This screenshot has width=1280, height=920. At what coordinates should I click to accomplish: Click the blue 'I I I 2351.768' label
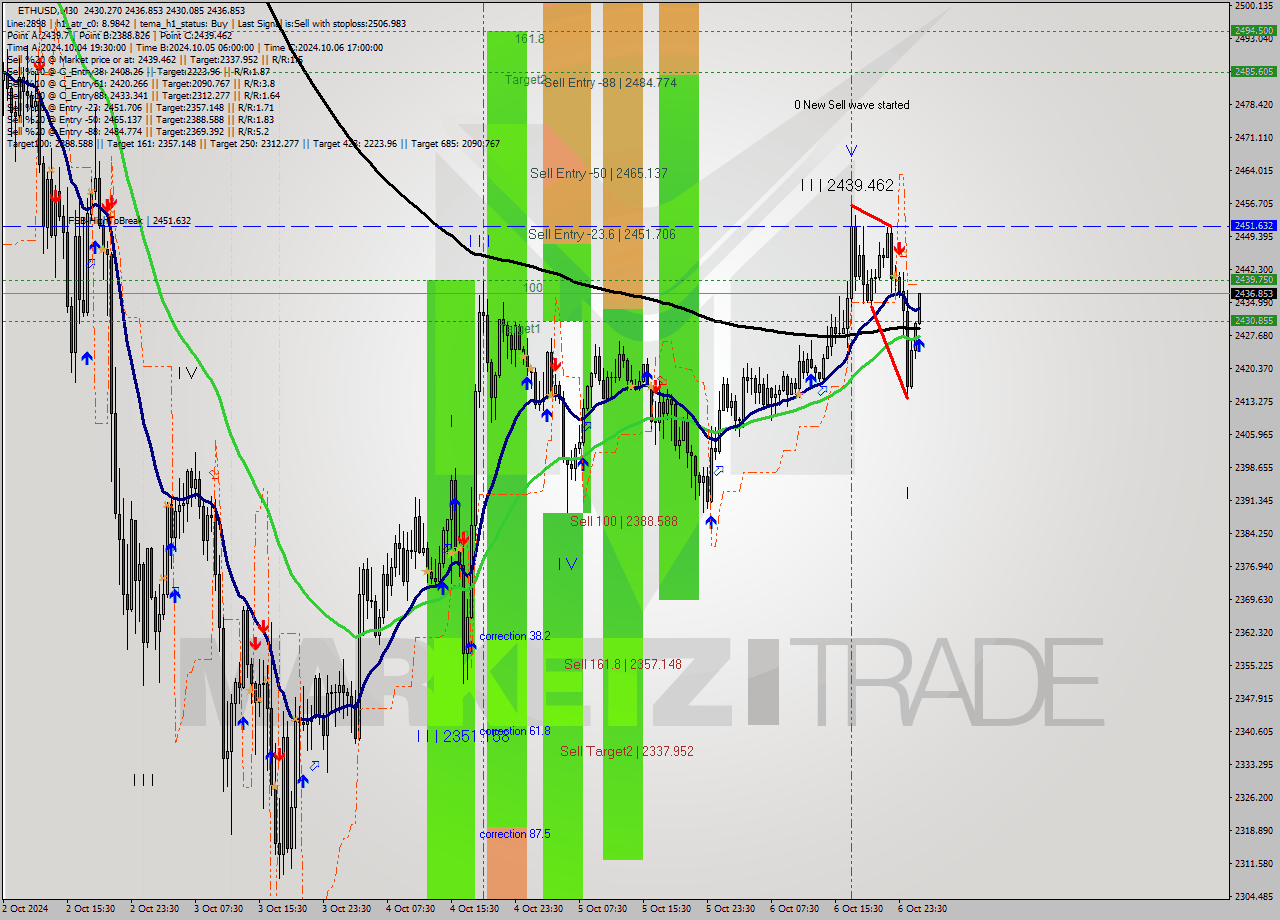(x=464, y=736)
